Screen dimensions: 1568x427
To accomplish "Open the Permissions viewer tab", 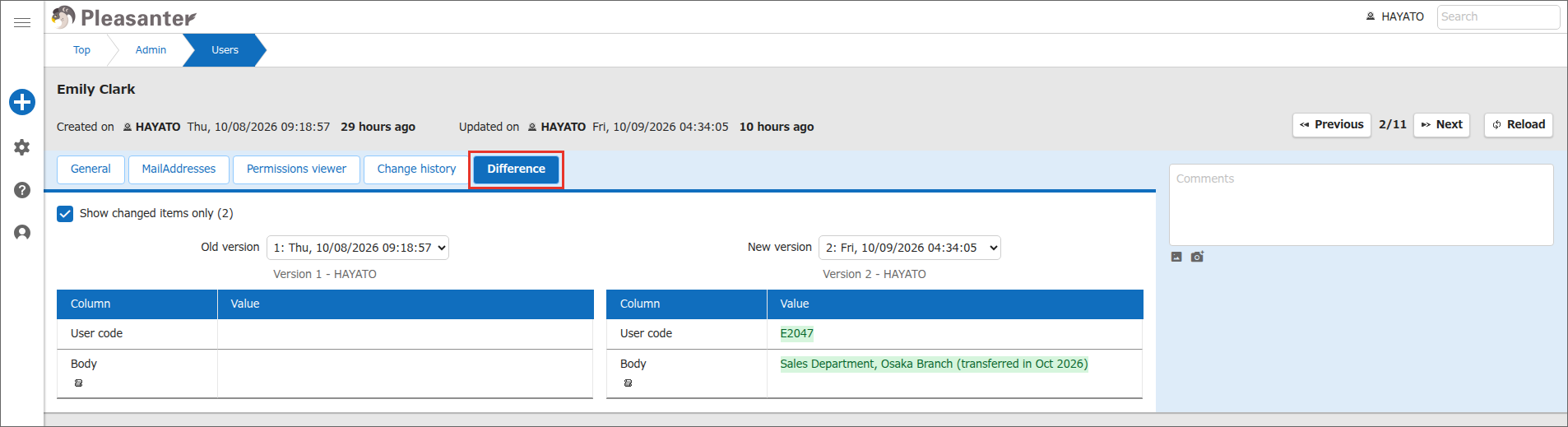I will [296, 169].
